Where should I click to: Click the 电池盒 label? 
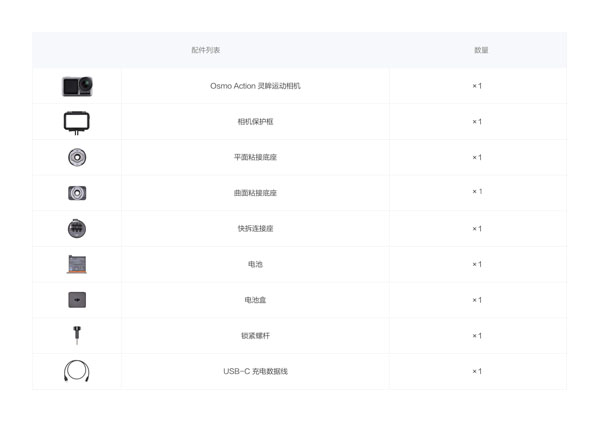(x=255, y=300)
